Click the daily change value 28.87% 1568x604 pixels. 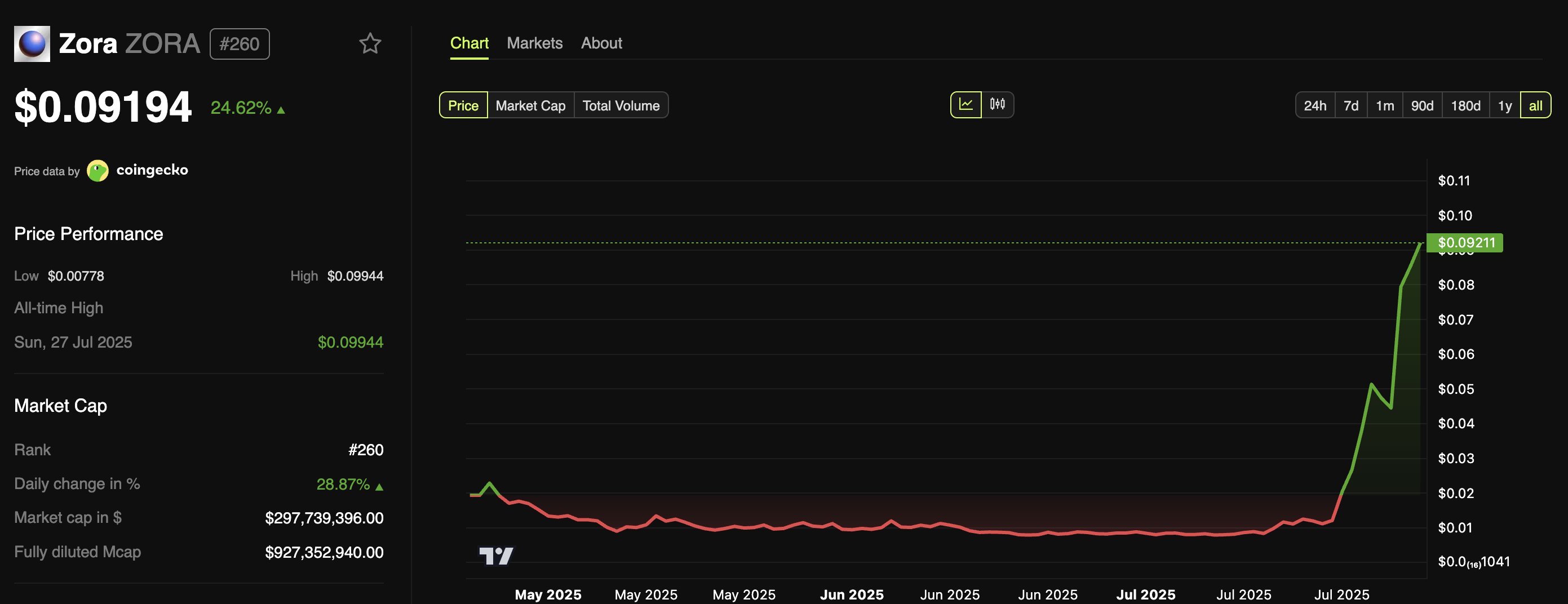(350, 484)
